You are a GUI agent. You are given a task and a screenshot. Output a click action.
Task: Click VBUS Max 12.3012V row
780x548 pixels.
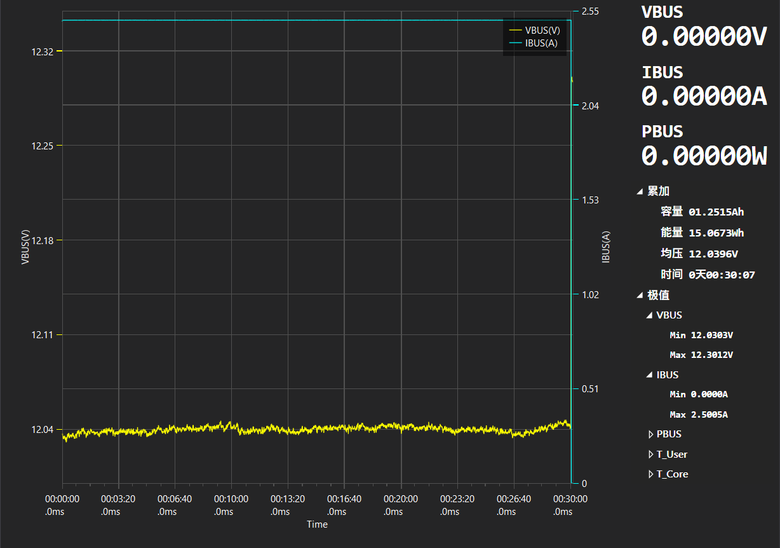pyautogui.click(x=701, y=355)
